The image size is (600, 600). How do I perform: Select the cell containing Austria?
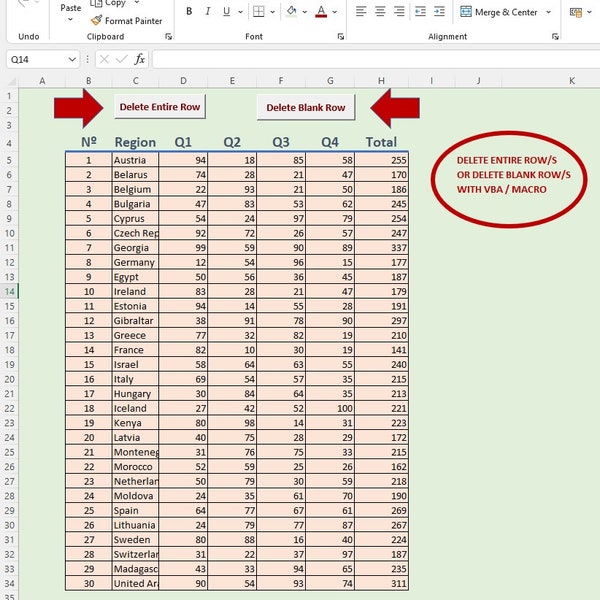(x=135, y=160)
